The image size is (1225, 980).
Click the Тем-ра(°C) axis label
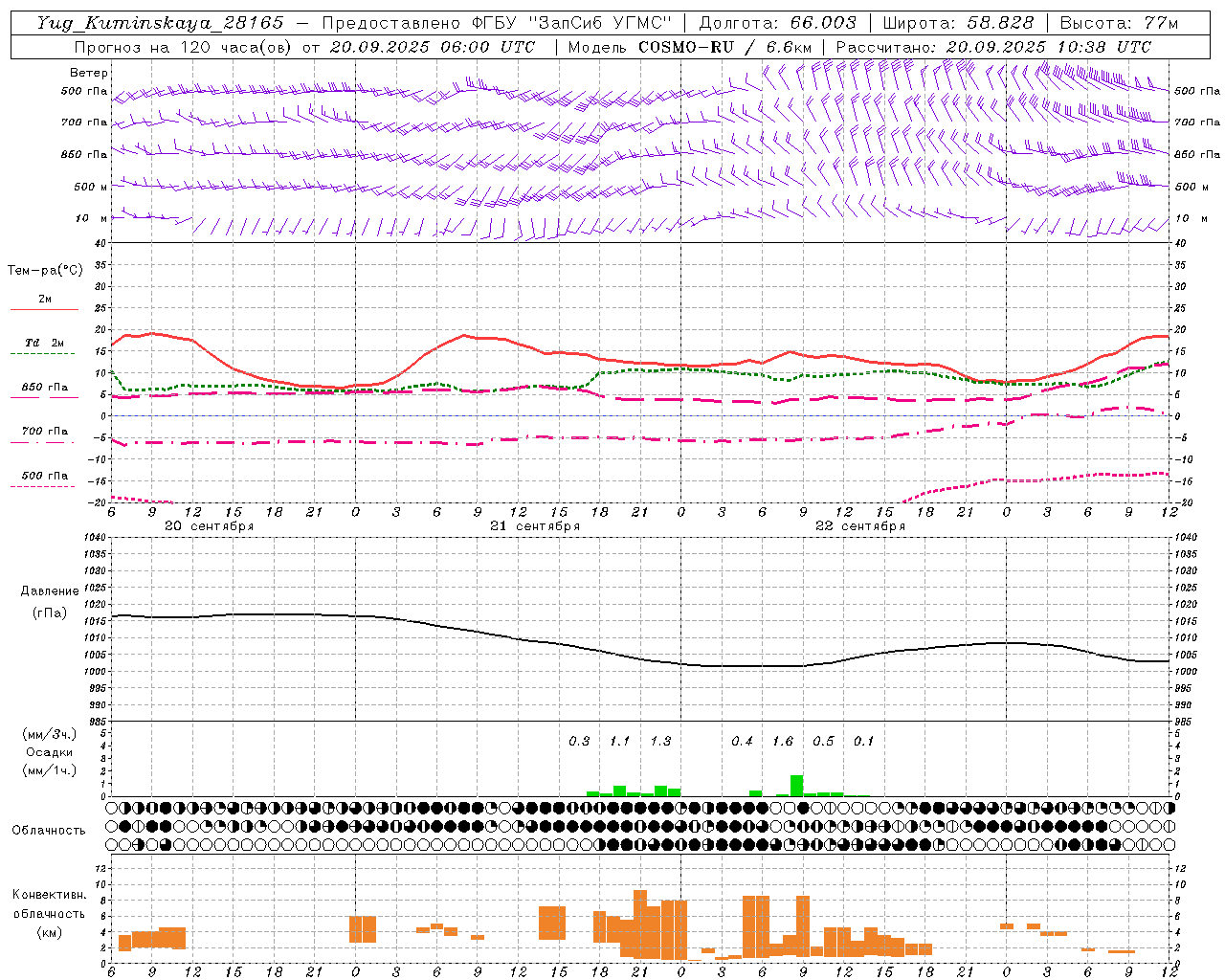pyautogui.click(x=45, y=270)
